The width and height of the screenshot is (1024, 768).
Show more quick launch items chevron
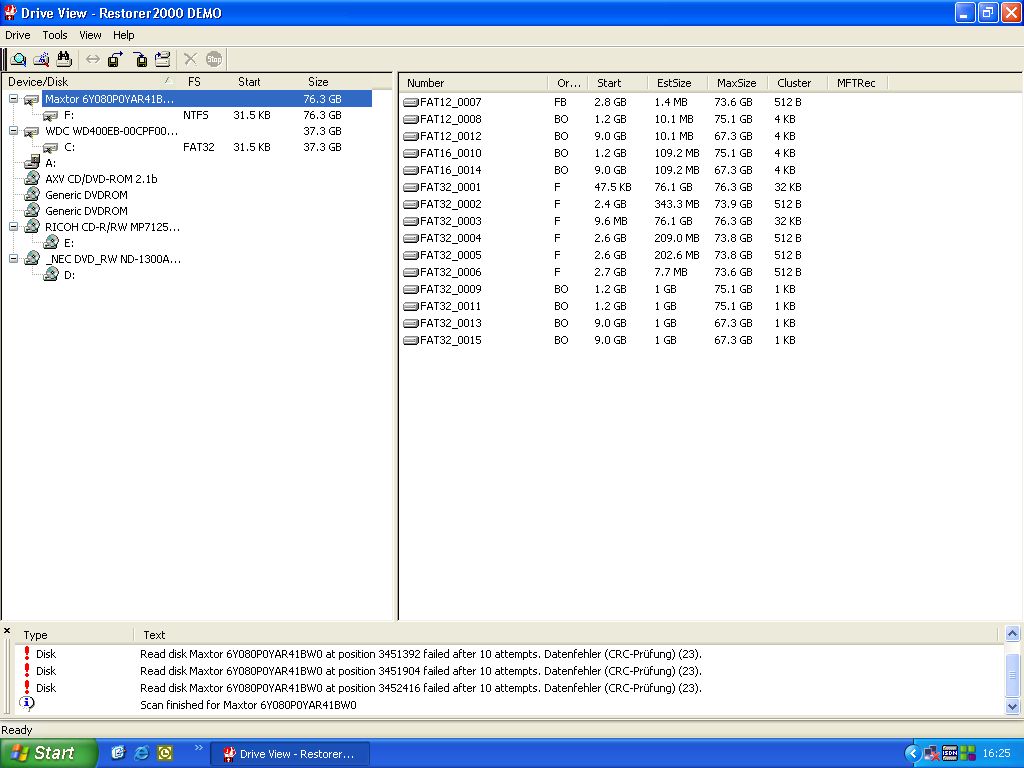[198, 748]
